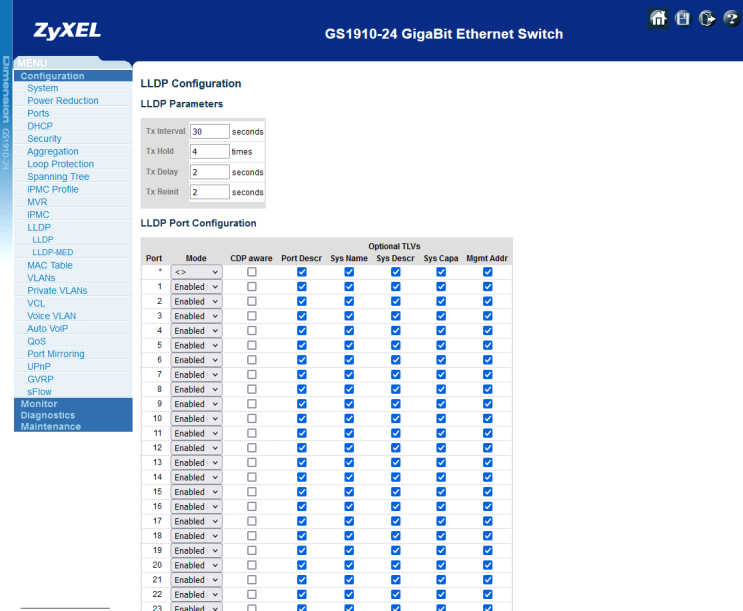The image size is (743, 611).
Task: Open the Power Reduction menu item
Action: coord(63,101)
